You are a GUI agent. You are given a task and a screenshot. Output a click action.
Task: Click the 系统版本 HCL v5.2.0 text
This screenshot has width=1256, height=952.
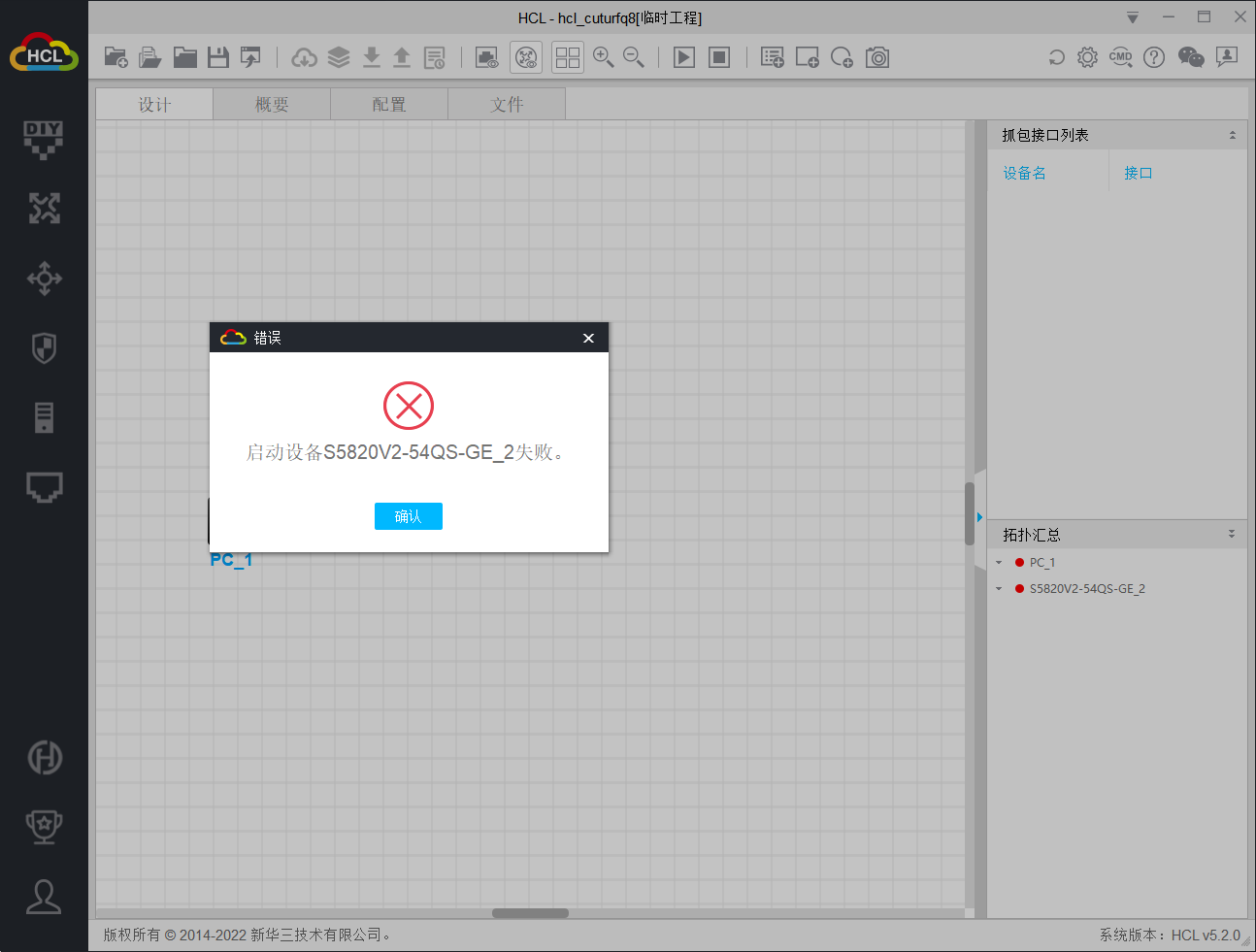pos(1170,936)
